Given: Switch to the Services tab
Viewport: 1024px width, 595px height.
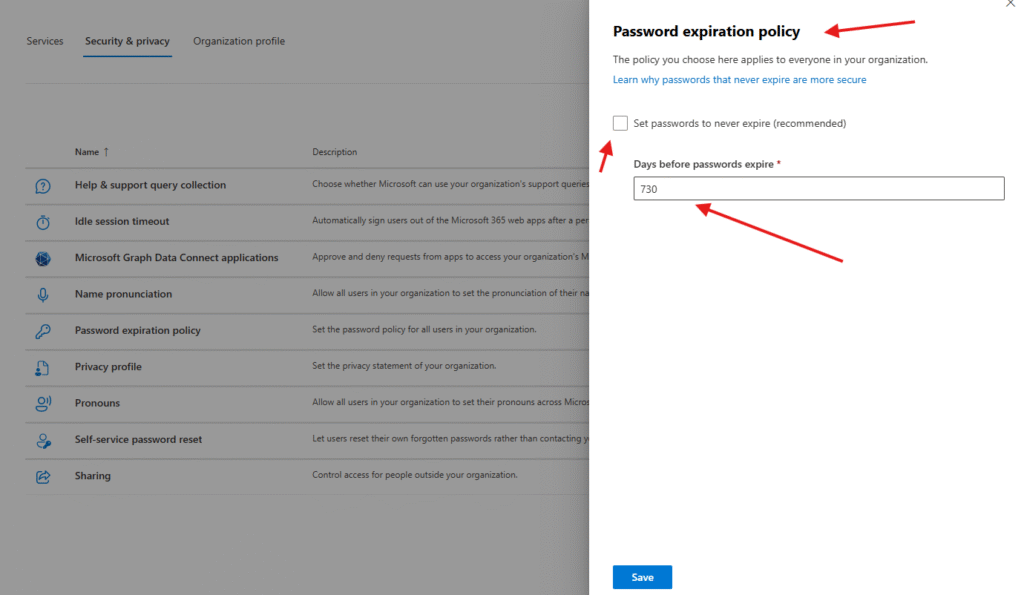Looking at the screenshot, I should 45,41.
